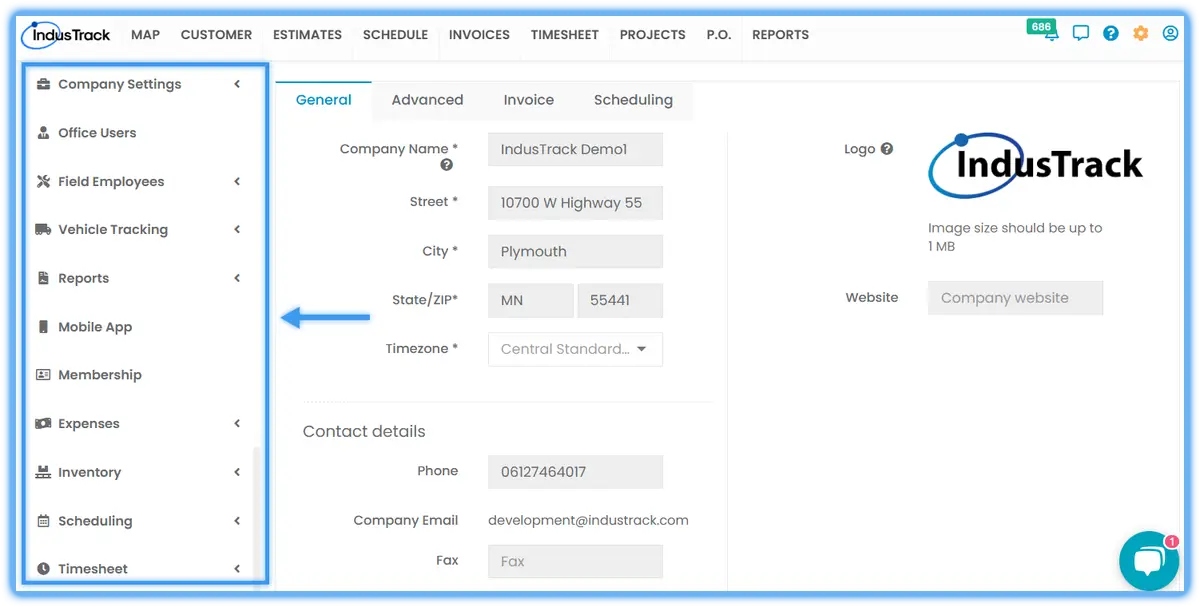Viewport: 1200px width, 607px height.
Task: Open the user profile account icon
Action: point(1171,33)
